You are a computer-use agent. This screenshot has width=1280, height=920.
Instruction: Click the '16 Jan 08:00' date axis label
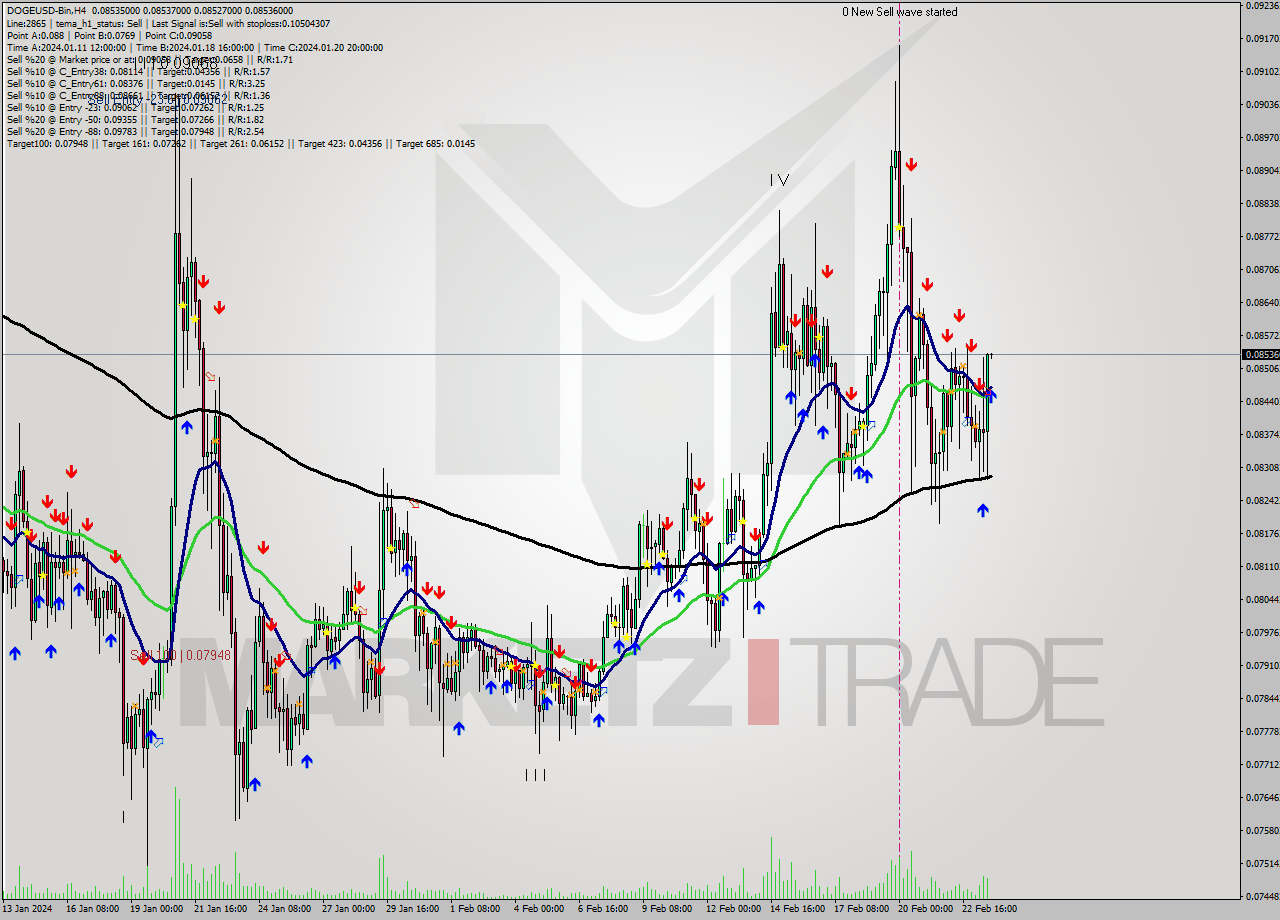[x=91, y=909]
